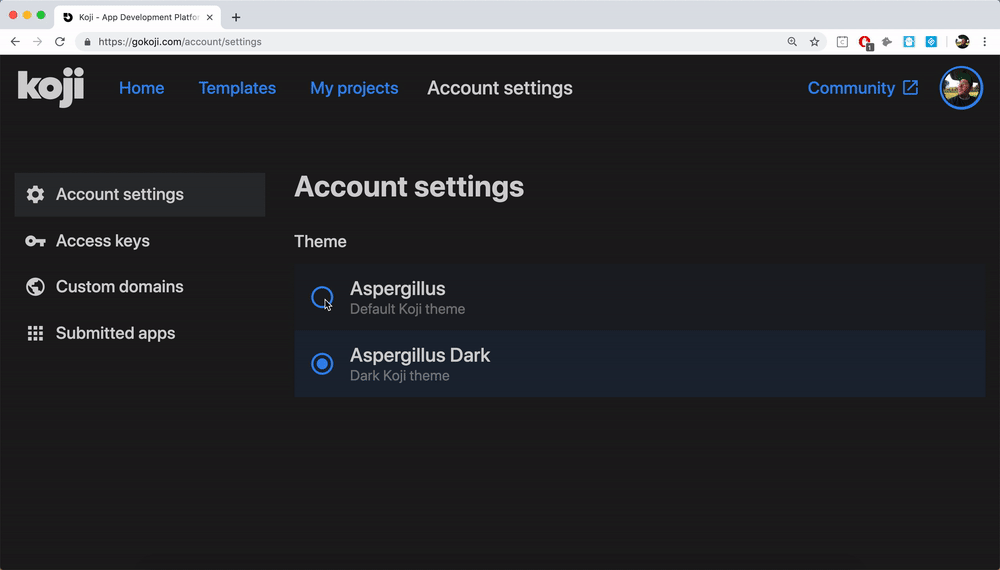The image size is (1000, 570).
Task: Close the Koji browser tab
Action: pyautogui.click(x=210, y=17)
